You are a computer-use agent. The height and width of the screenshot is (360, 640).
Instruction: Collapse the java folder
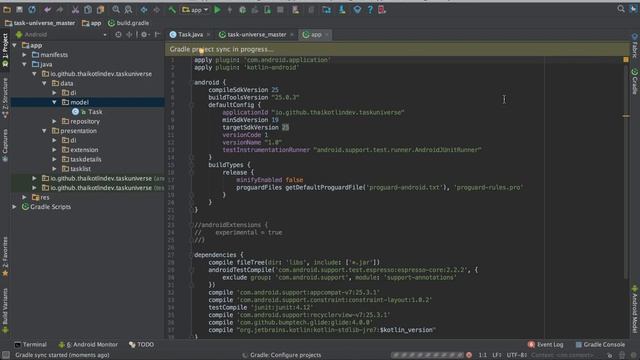point(24,64)
